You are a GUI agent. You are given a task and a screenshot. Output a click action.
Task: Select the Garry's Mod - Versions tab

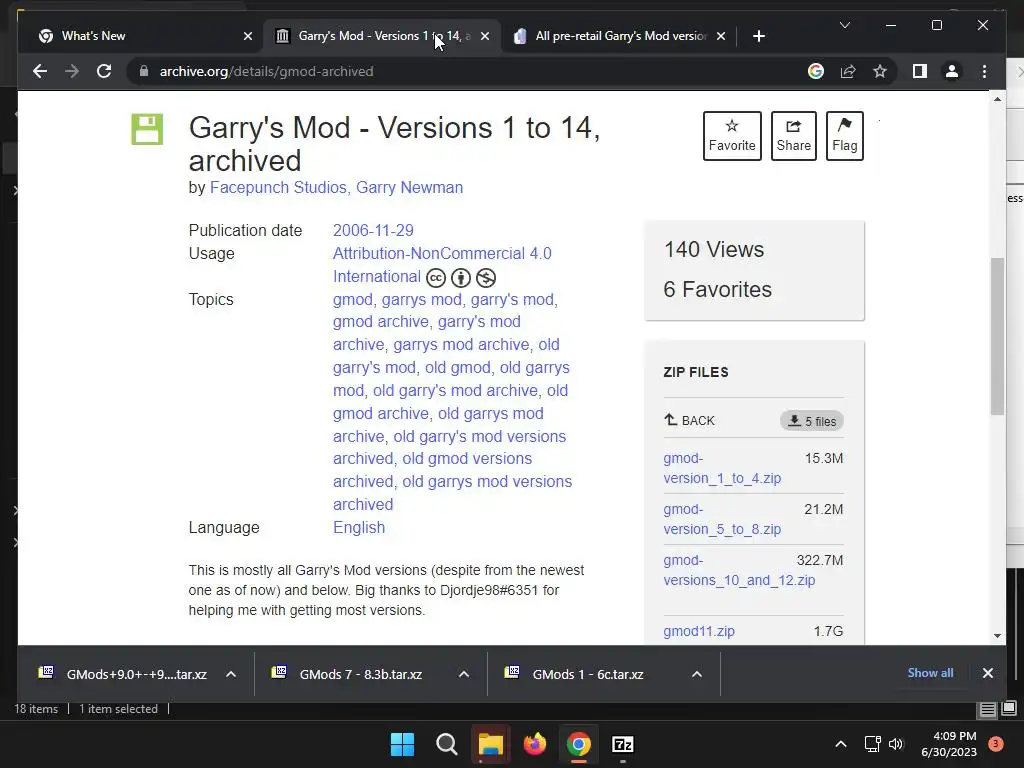[x=382, y=36]
